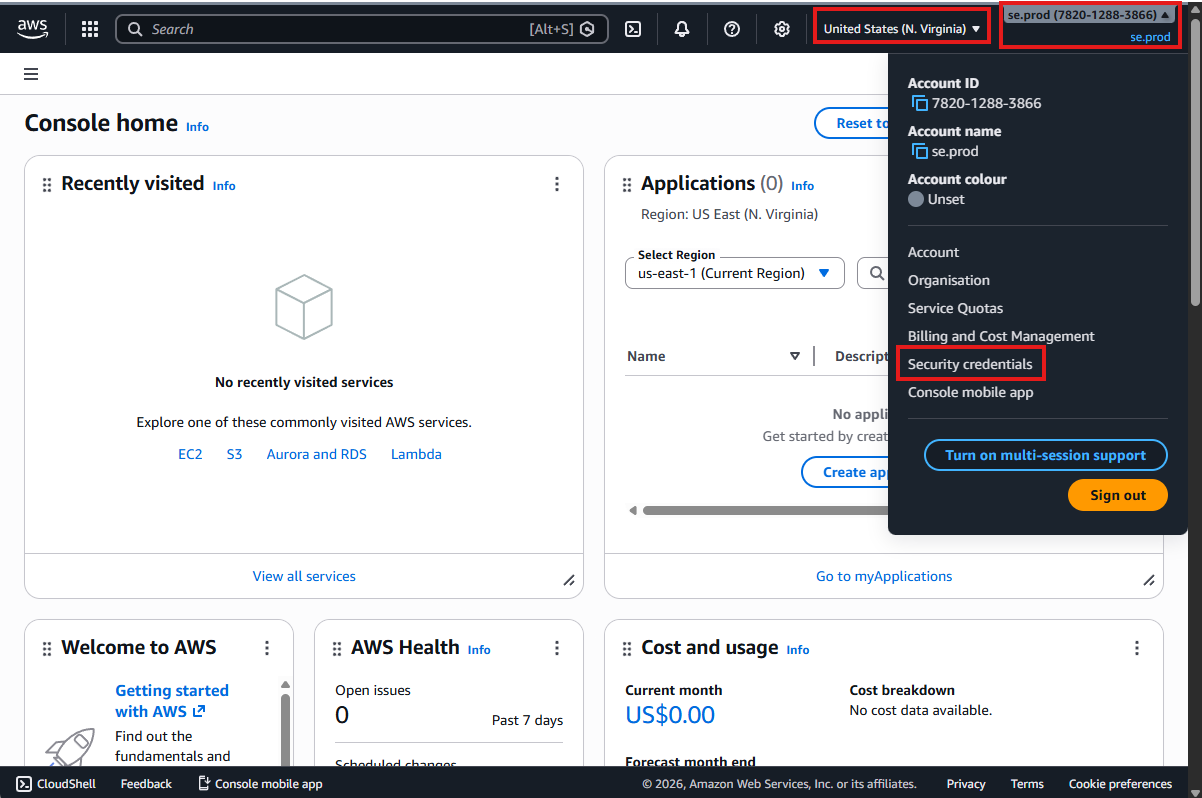Open Console mobile app footer link
This screenshot has height=798, width=1202.
[260, 784]
